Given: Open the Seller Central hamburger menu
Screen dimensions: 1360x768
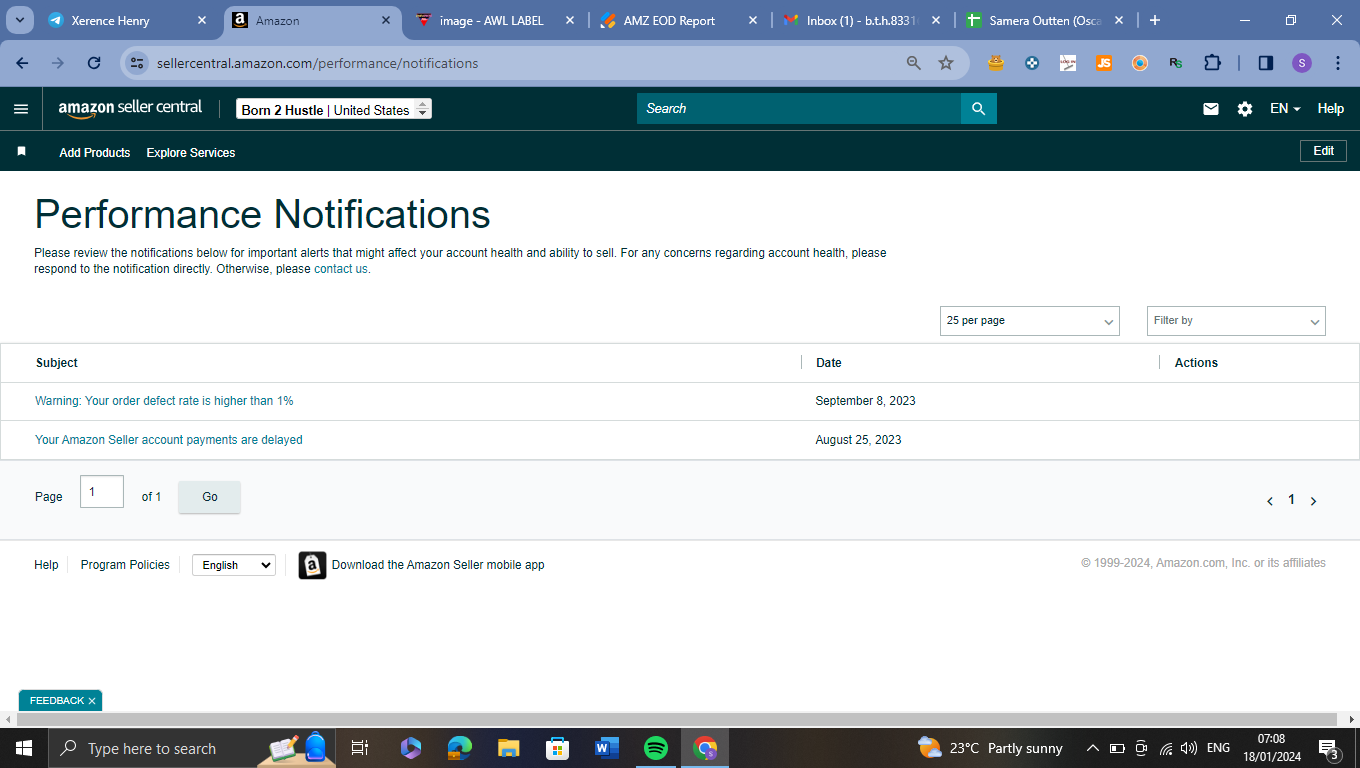Looking at the screenshot, I should click(21, 109).
